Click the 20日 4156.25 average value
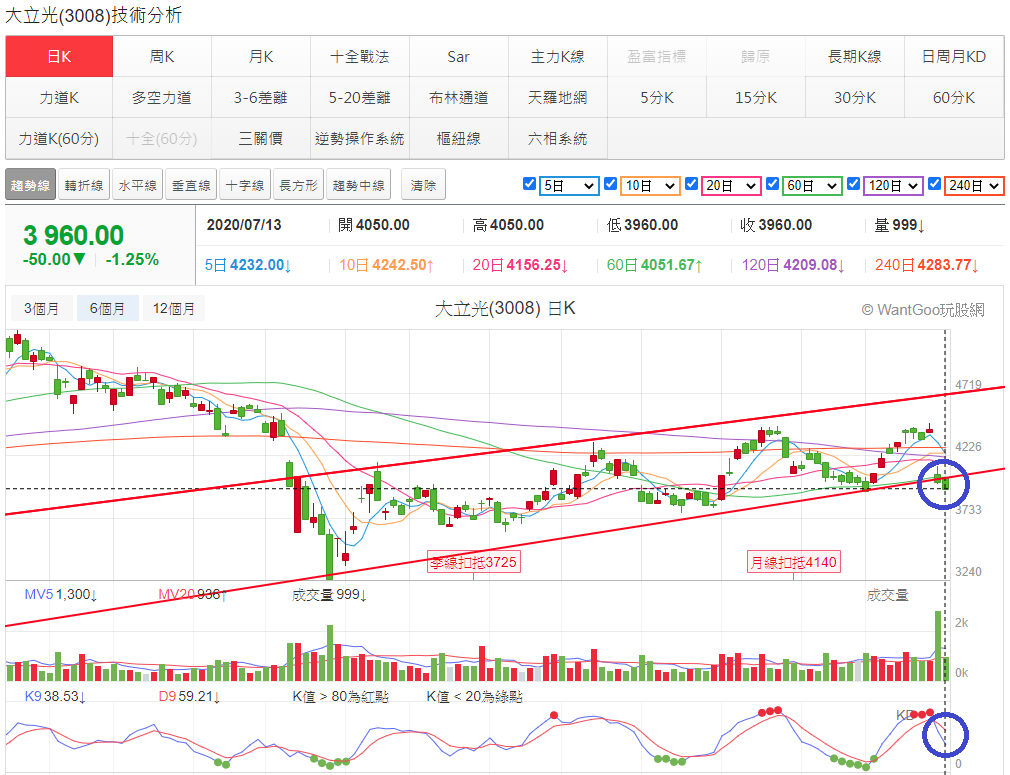The height and width of the screenshot is (775, 1010). tap(520, 265)
